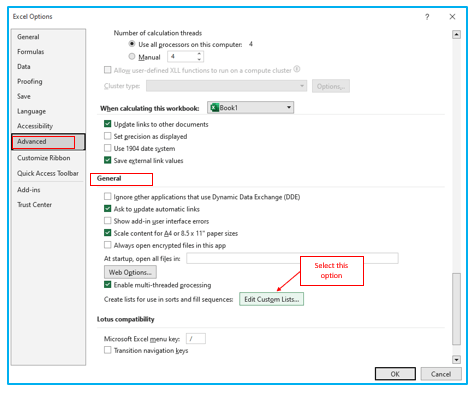This screenshot has width=474, height=394.
Task: Disable multi-threaded processing checkbox
Action: coord(107,285)
